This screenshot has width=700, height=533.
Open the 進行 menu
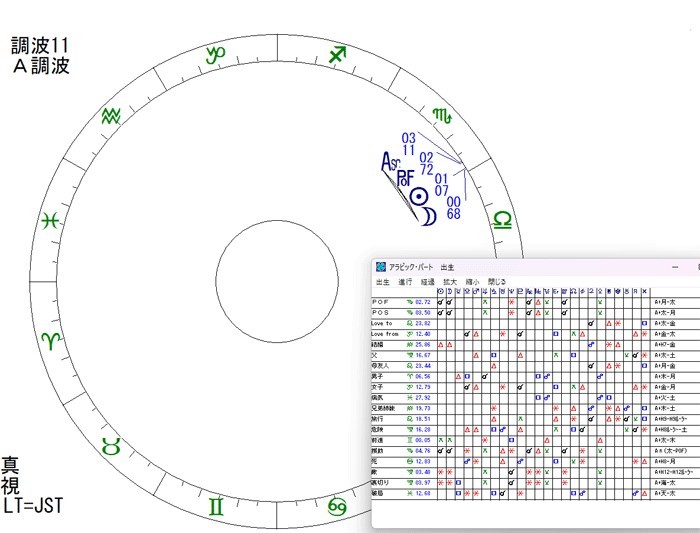click(405, 282)
